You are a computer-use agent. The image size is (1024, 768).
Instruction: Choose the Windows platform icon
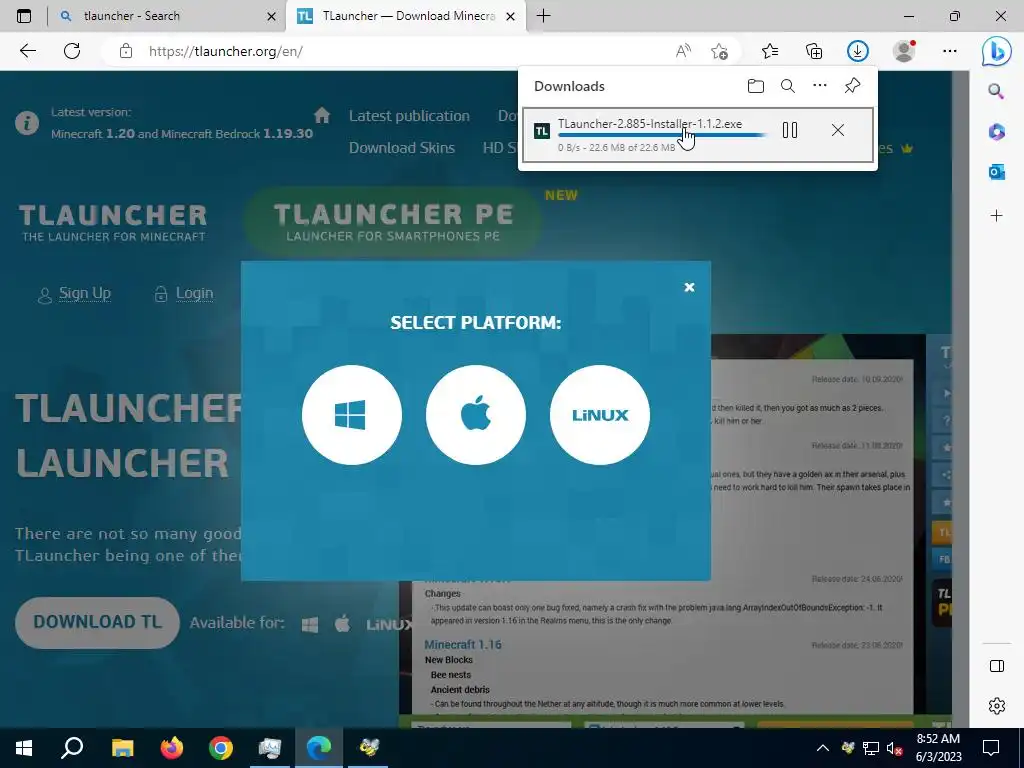351,415
